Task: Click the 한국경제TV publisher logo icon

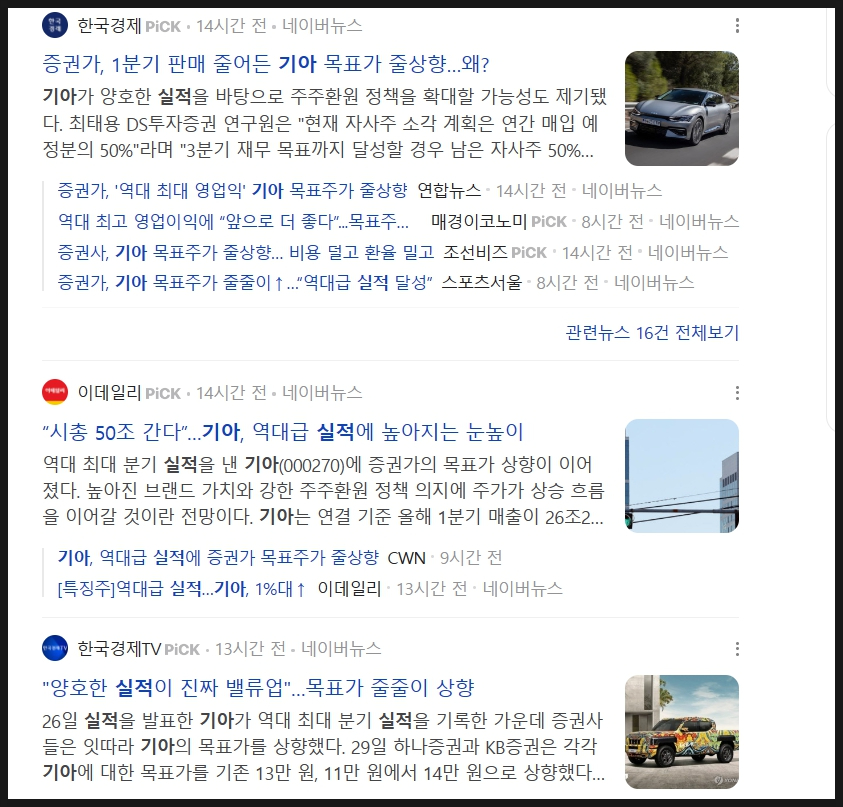Action: tap(55, 648)
